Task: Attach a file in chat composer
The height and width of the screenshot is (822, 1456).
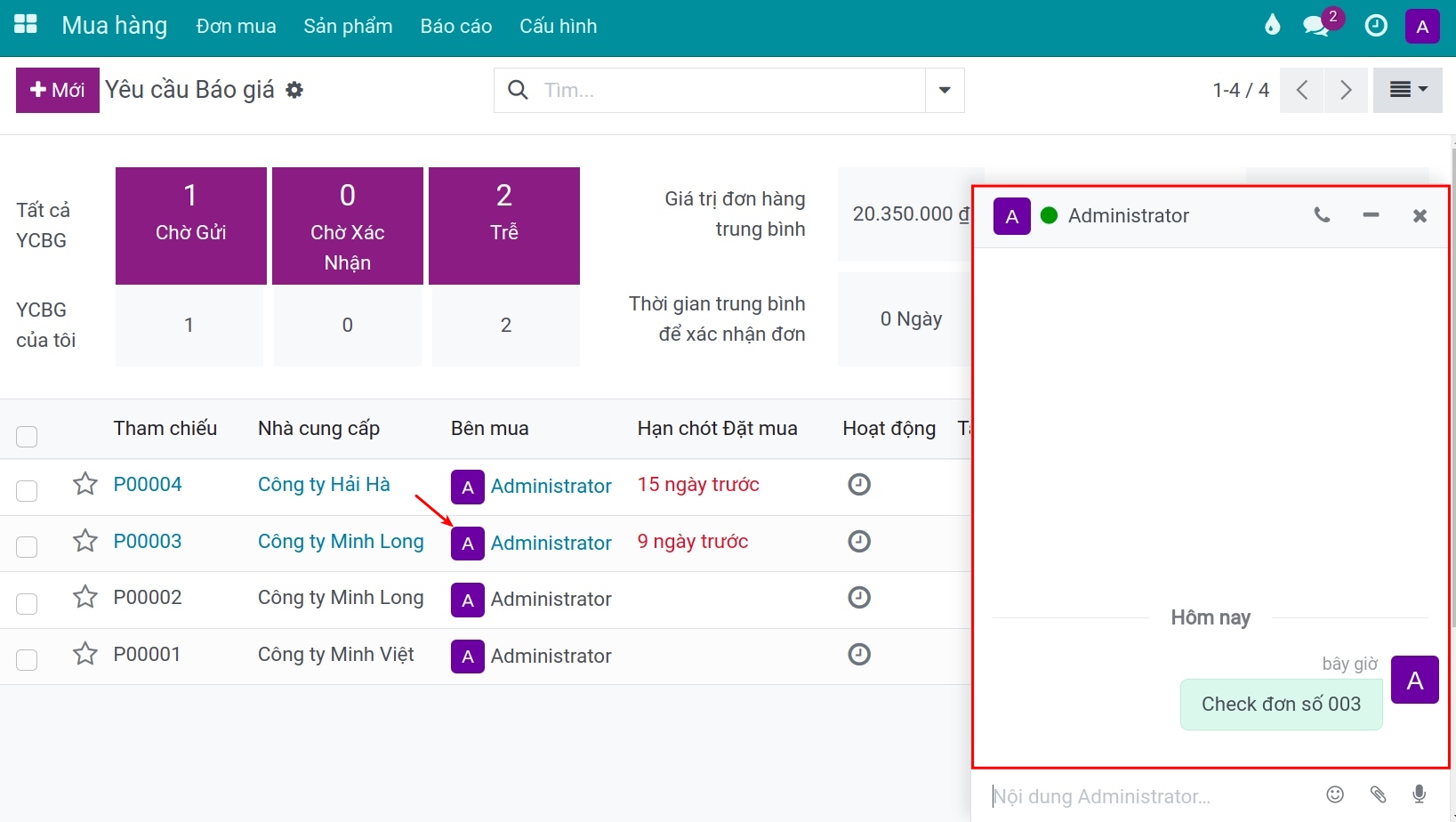Action: pyautogui.click(x=1378, y=794)
